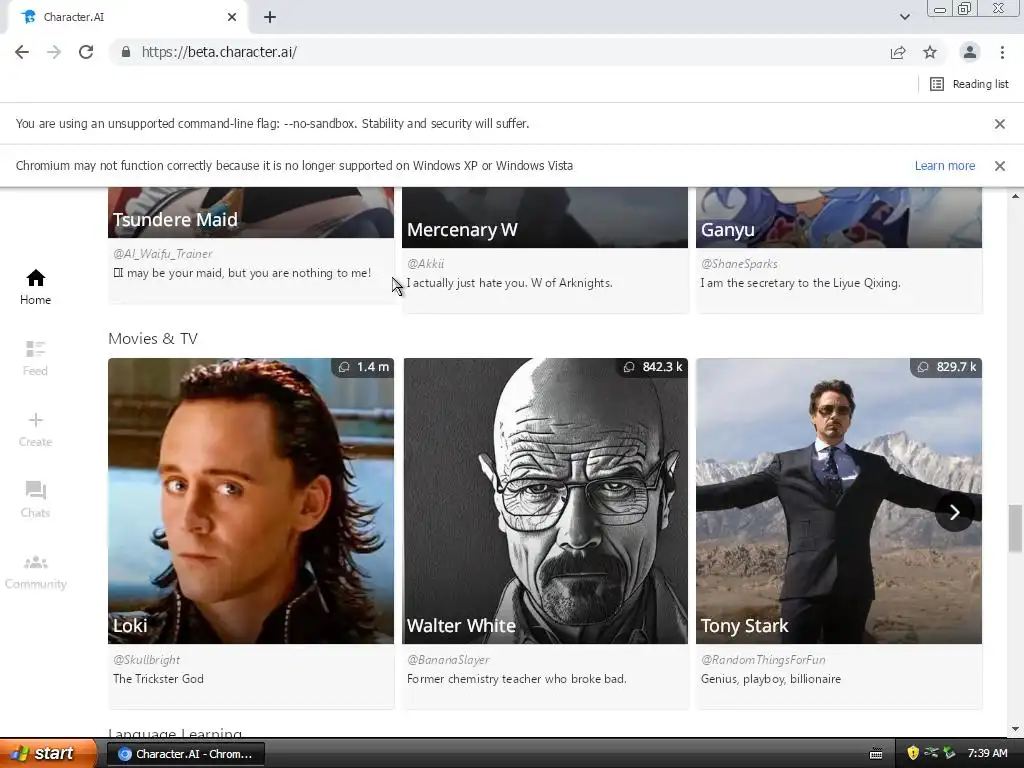Image resolution: width=1024 pixels, height=768 pixels.
Task: Click the Create plus icon
Action: [35, 420]
